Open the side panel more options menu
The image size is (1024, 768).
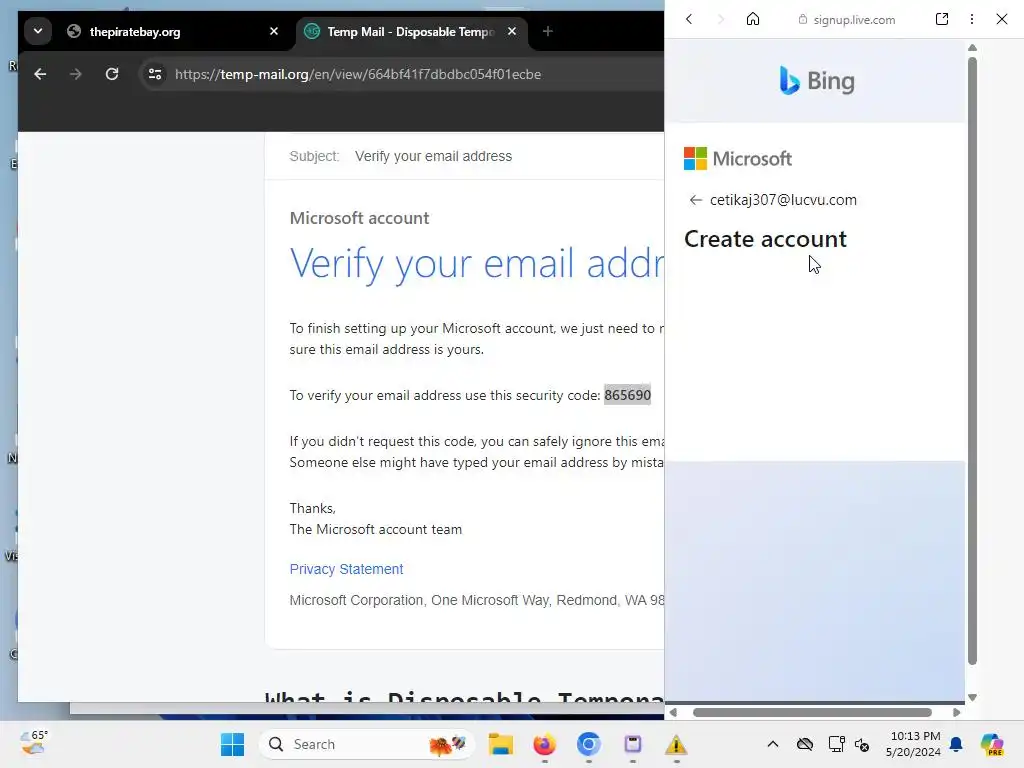point(972,19)
